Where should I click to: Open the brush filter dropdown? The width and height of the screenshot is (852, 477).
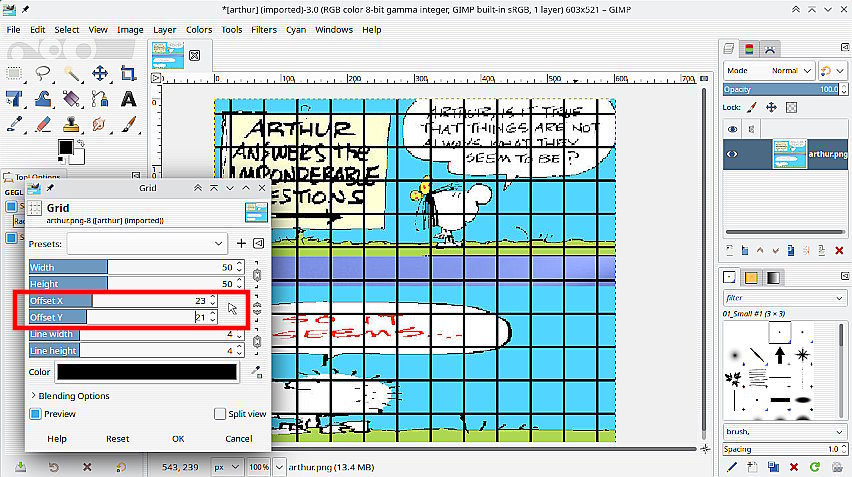784,298
